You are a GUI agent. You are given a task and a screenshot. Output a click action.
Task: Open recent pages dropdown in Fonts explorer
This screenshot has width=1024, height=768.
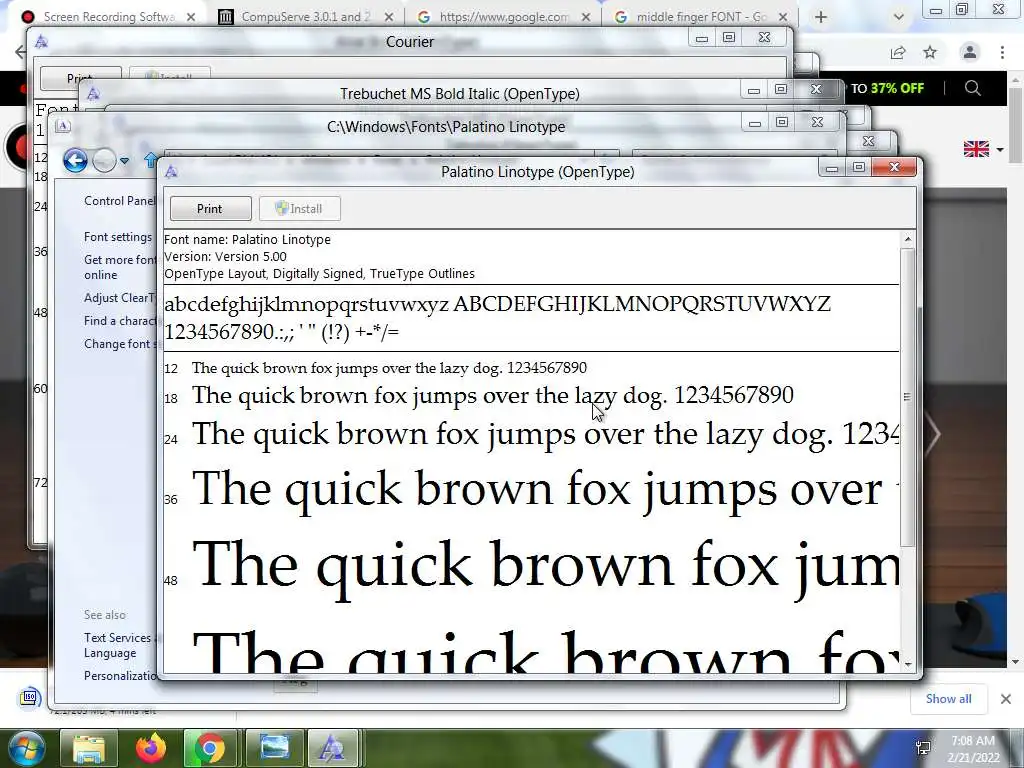[x=125, y=161]
